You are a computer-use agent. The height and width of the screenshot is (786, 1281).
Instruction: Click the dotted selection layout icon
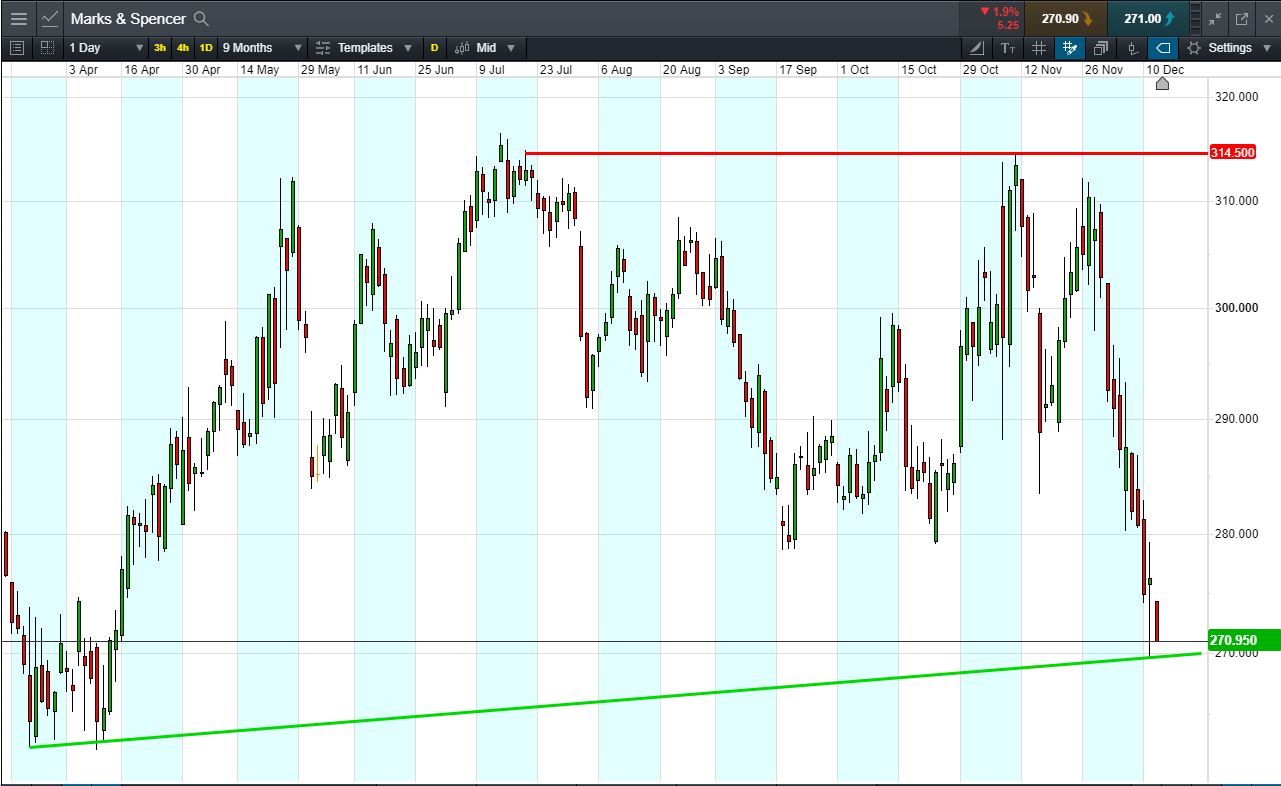pos(47,47)
